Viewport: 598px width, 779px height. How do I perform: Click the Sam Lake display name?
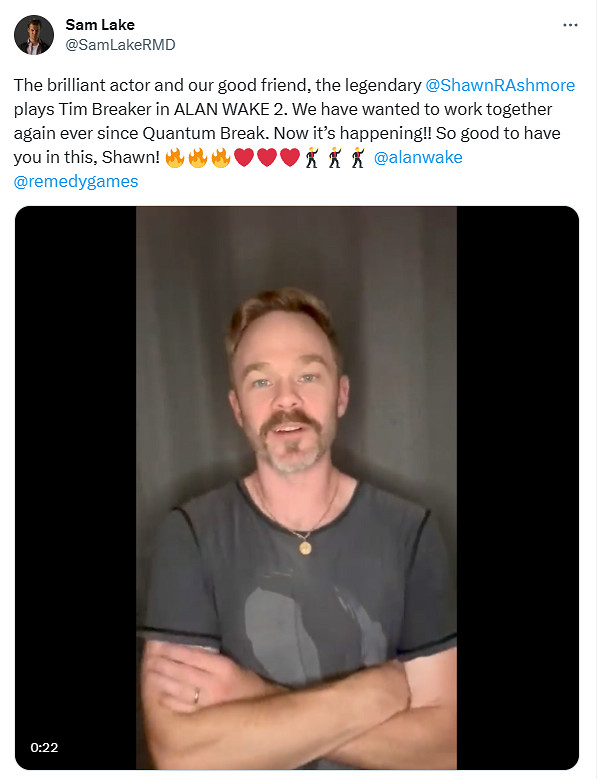(100, 24)
